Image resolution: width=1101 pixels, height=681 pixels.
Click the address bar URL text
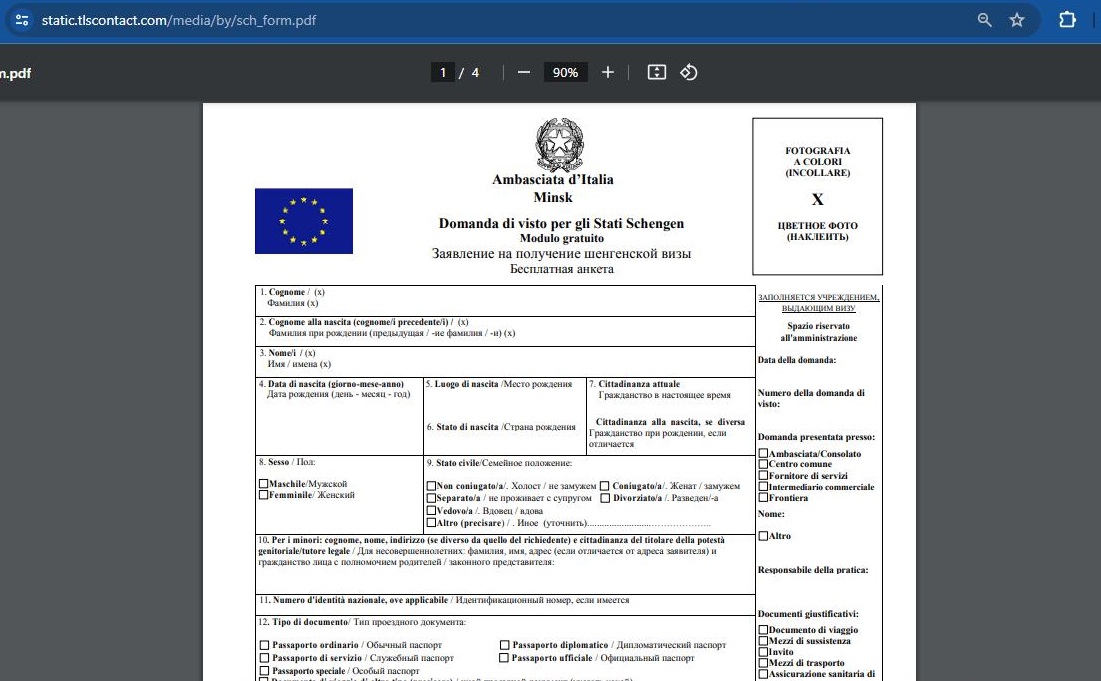pos(180,20)
